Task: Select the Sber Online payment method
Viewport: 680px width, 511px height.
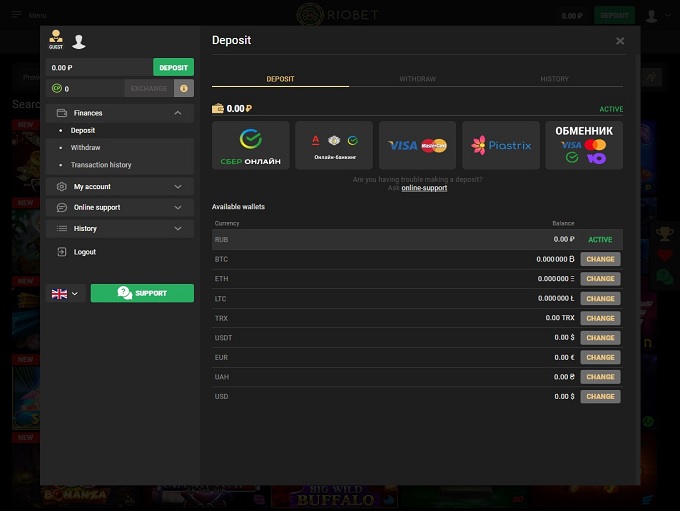Action: [251, 146]
